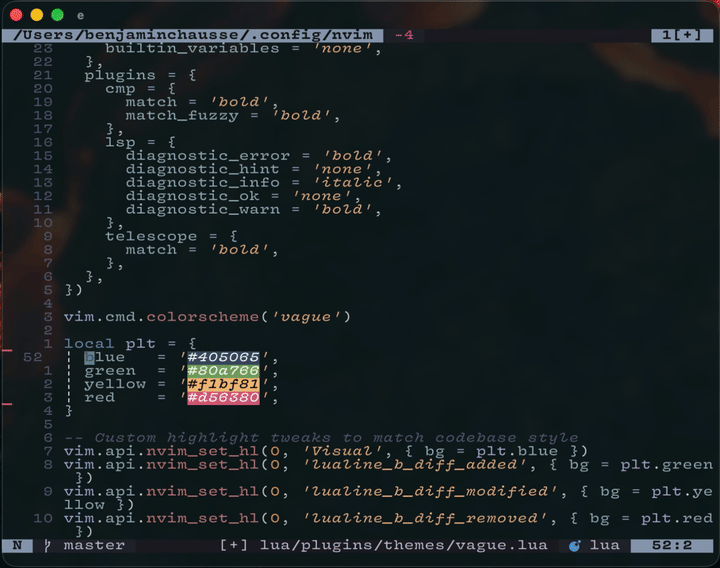Click the plt.red reference
720x568 pixels.
coord(677,519)
